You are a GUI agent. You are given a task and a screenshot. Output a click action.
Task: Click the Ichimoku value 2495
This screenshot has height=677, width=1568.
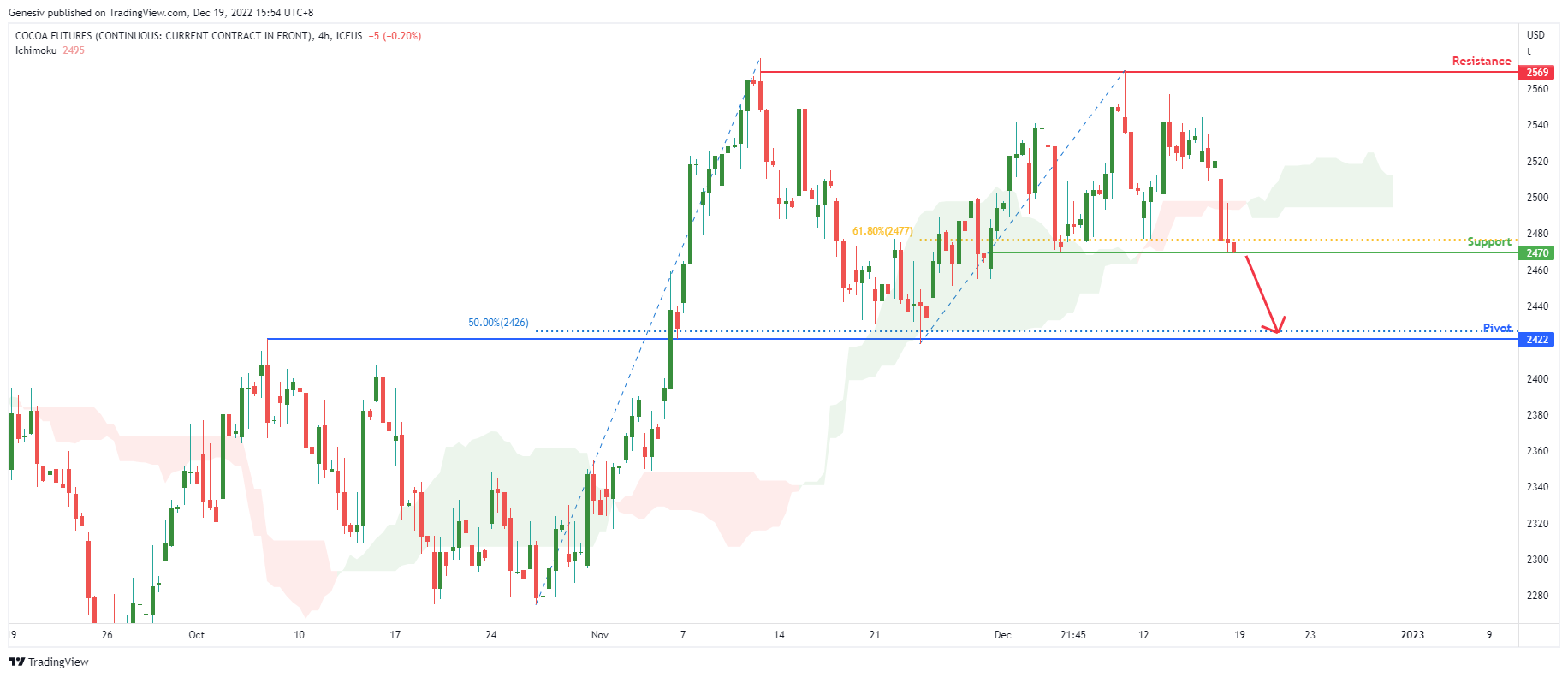pos(74,50)
